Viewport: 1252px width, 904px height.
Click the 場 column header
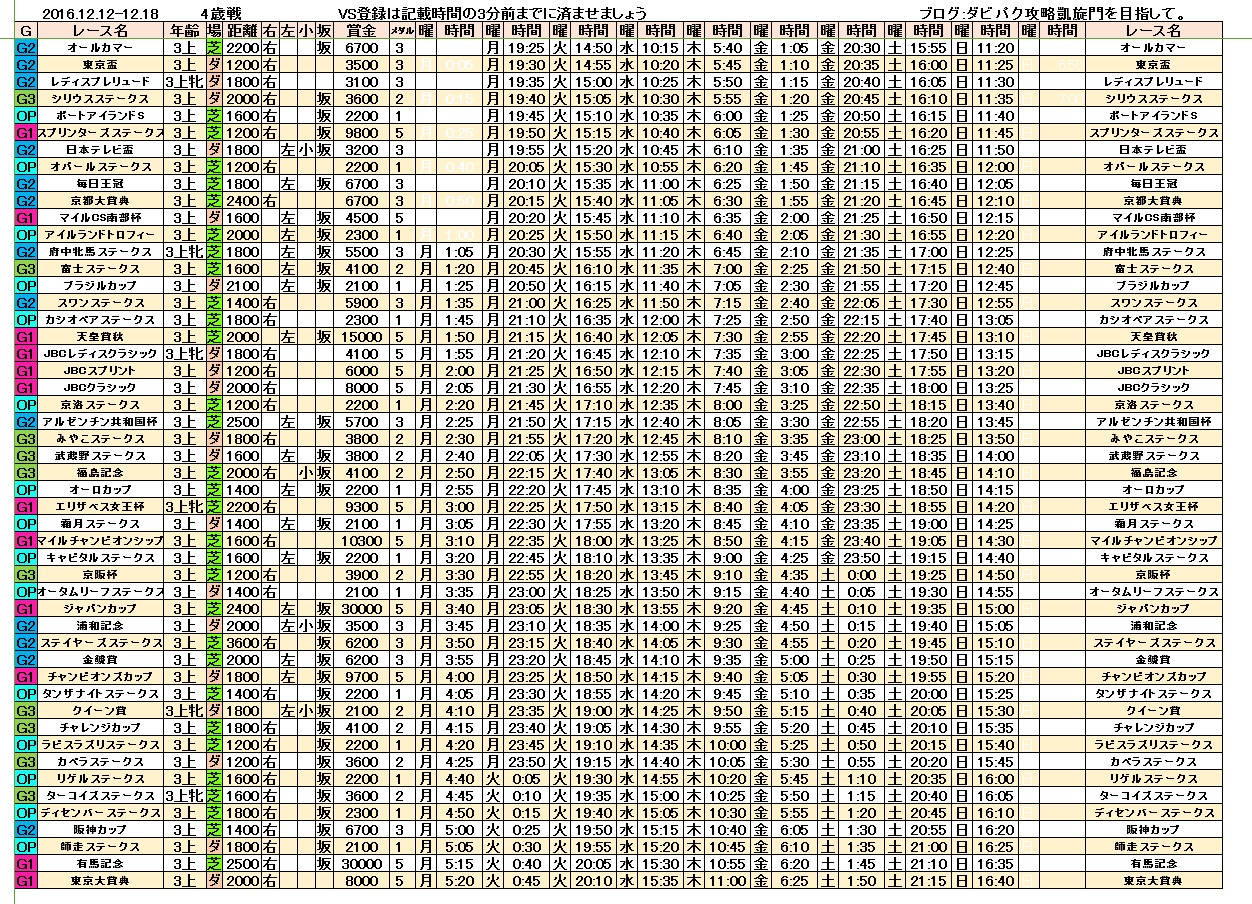pyautogui.click(x=214, y=30)
